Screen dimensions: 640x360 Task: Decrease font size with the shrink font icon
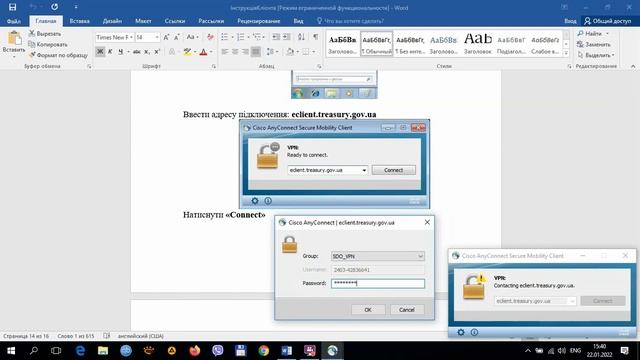pos(177,37)
